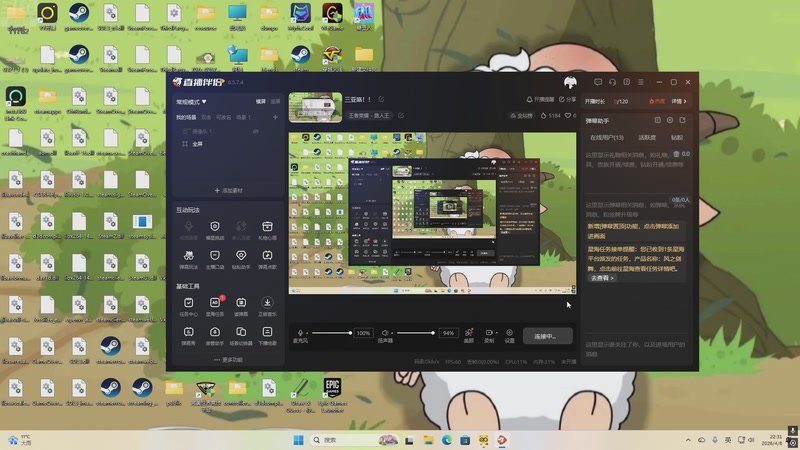Pop out the danmaku assistant panel icon
The image size is (800, 450).
(x=683, y=120)
